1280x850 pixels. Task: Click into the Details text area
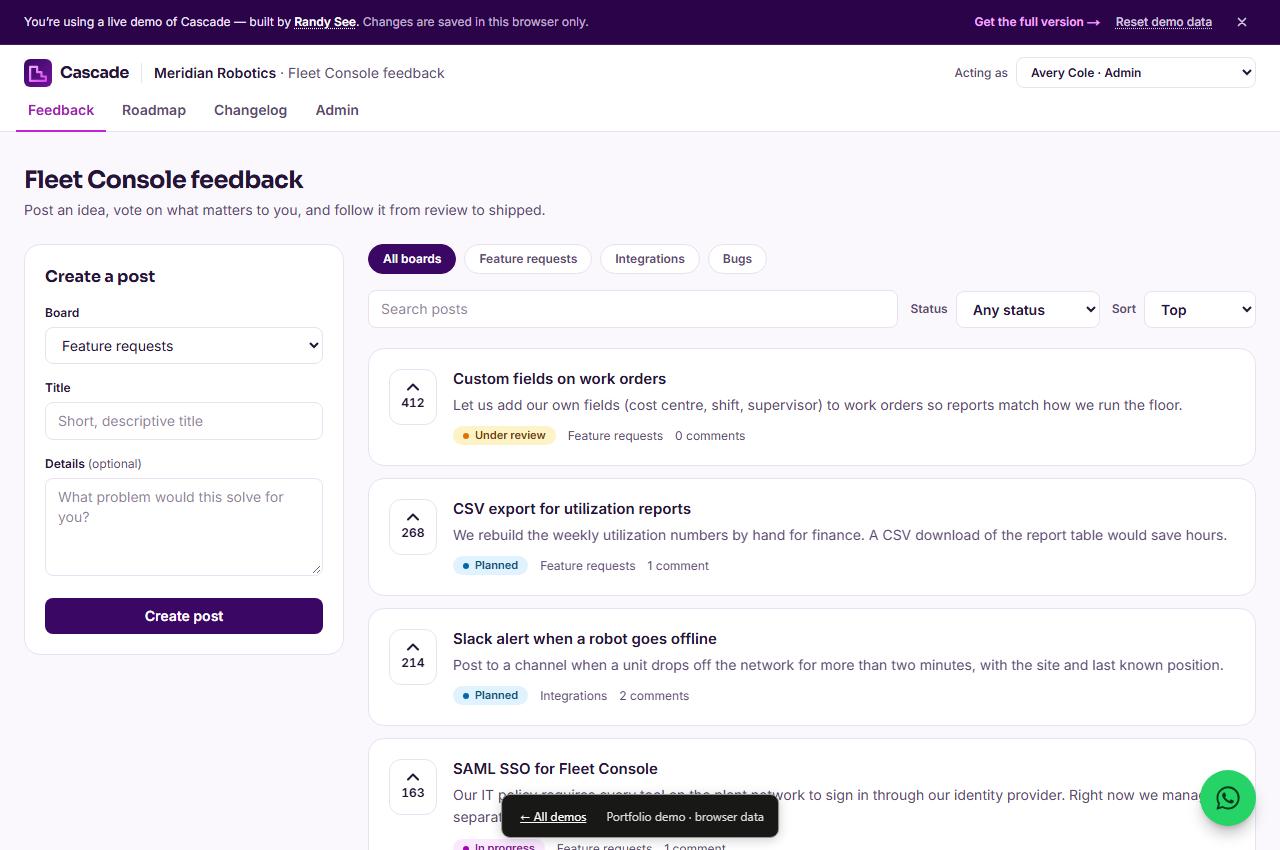point(184,527)
